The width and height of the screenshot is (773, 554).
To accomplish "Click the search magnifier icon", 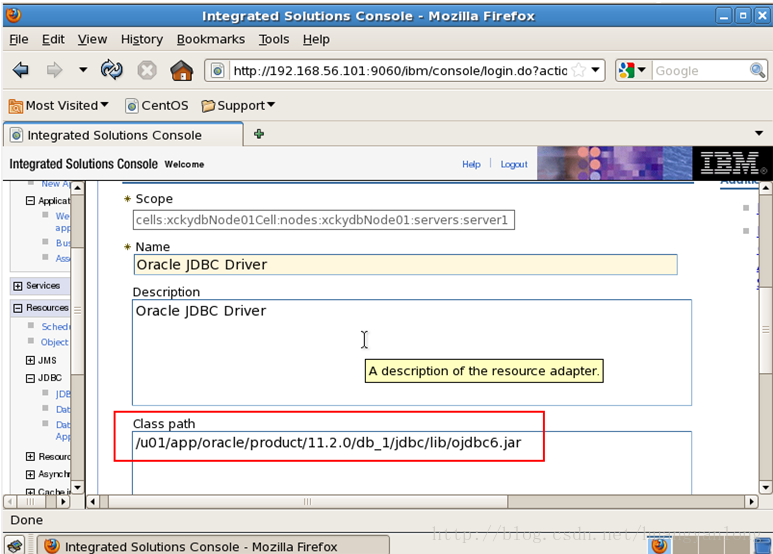I will (757, 70).
